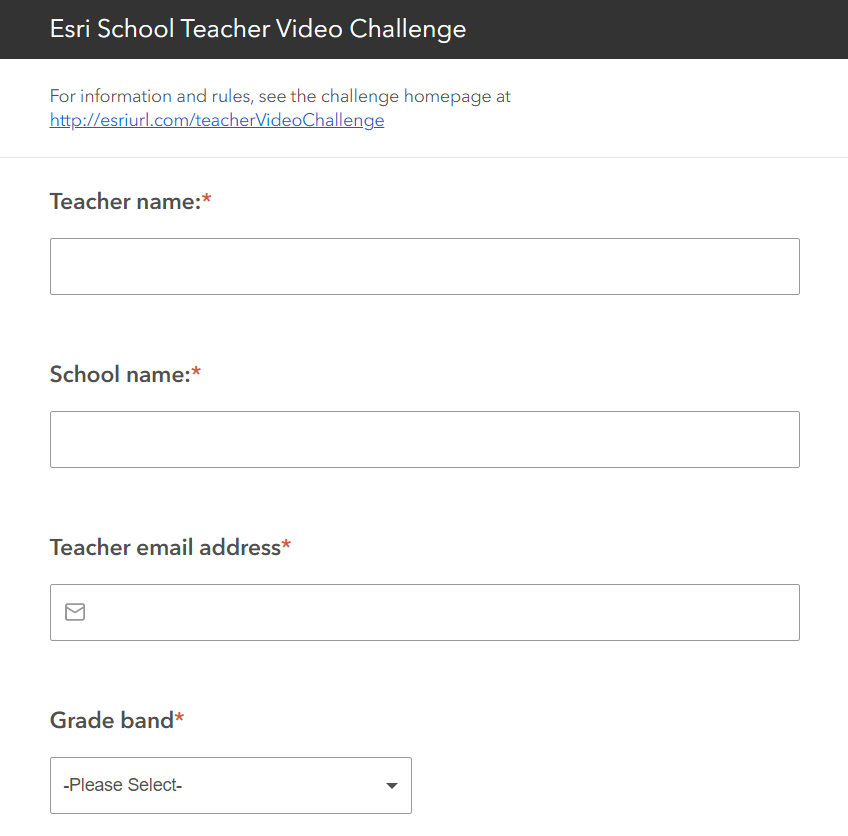
Task: Focus the Teacher name text box
Action: tap(425, 267)
